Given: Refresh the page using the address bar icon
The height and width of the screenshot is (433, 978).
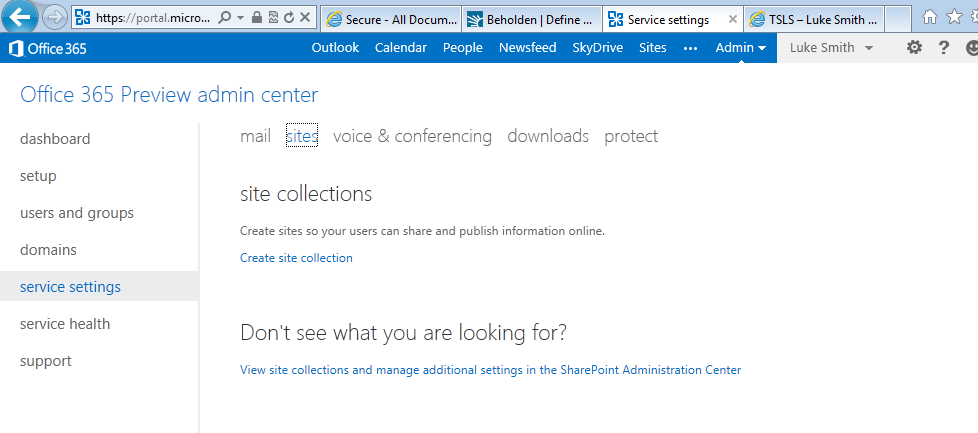Looking at the screenshot, I should click(x=289, y=18).
